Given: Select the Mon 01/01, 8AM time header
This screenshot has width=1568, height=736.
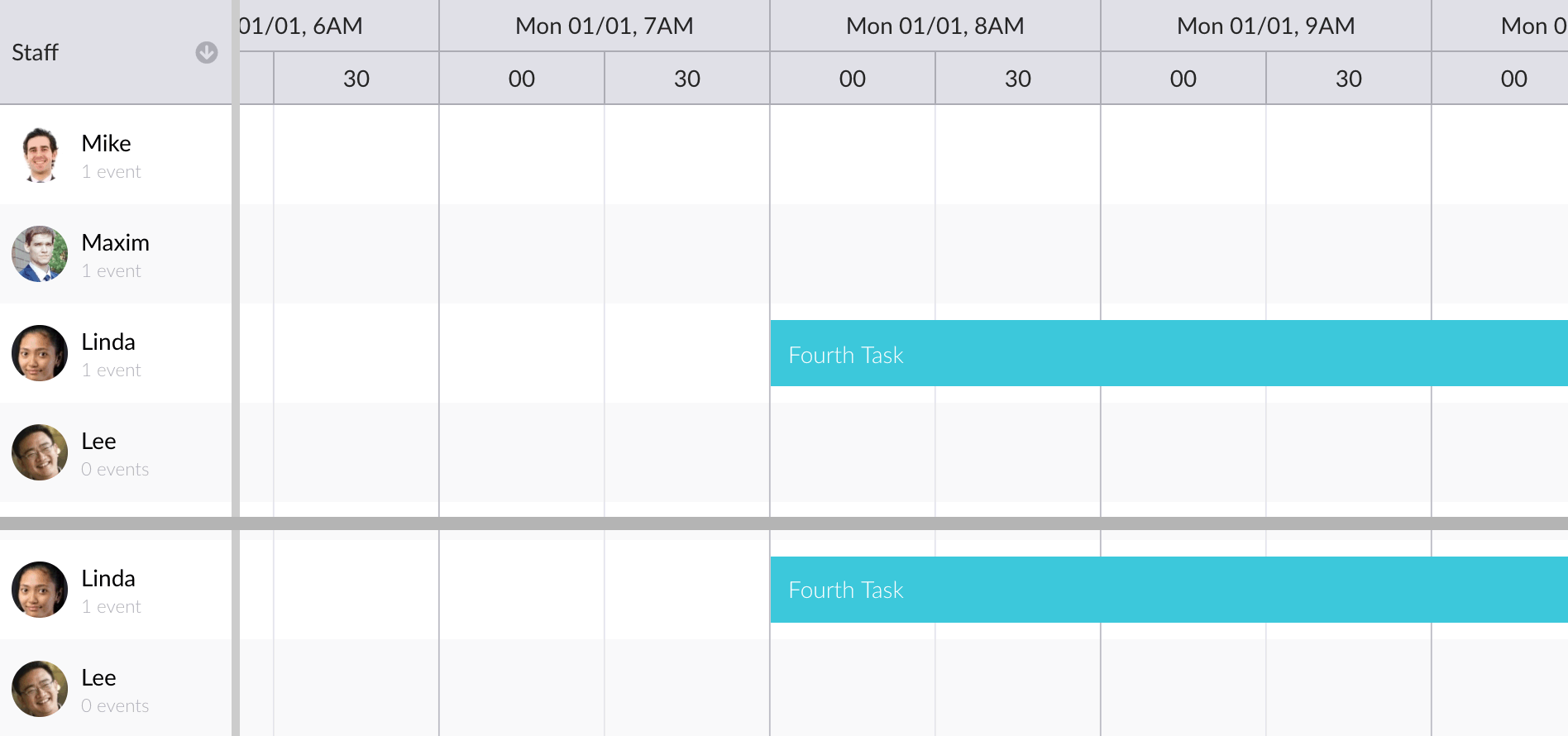Looking at the screenshot, I should [x=935, y=26].
